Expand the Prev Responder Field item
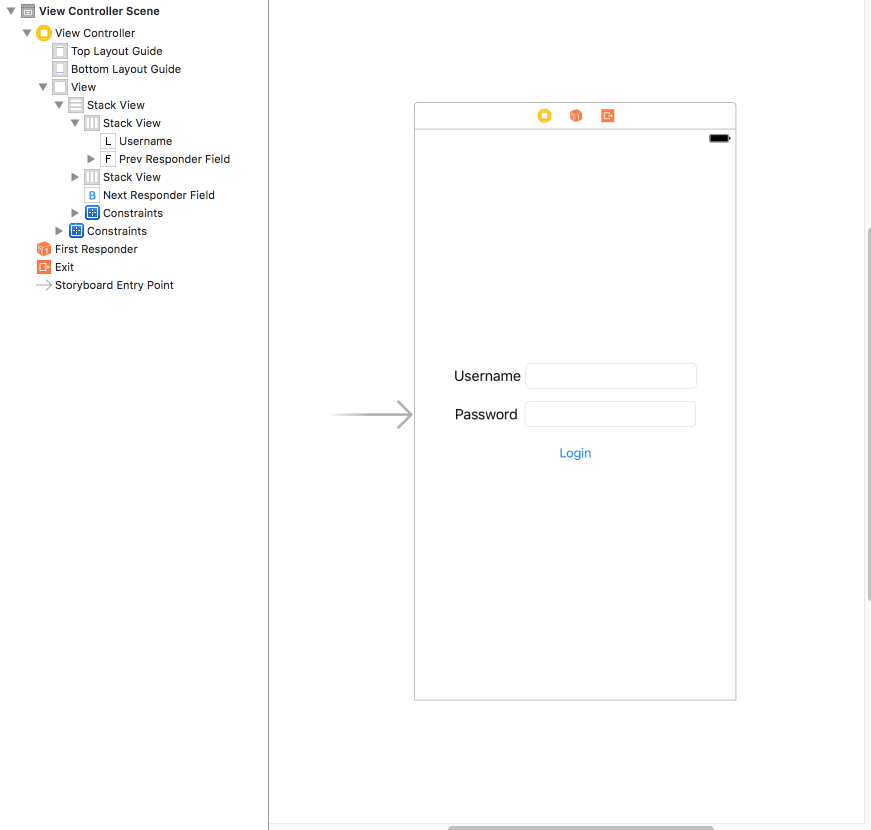The image size is (871, 830). 91,158
